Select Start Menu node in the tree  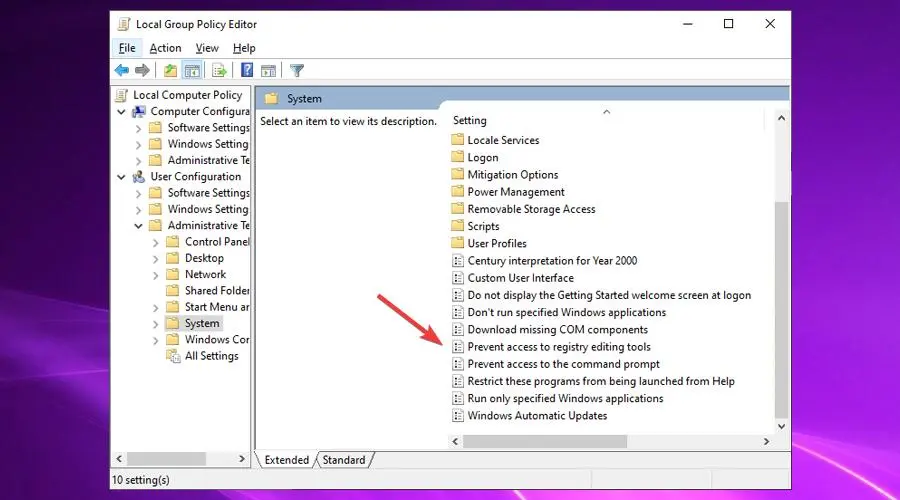tap(216, 307)
